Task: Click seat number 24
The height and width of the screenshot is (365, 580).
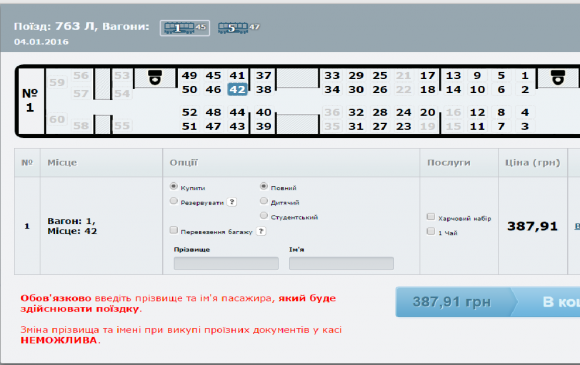Action: [404, 112]
